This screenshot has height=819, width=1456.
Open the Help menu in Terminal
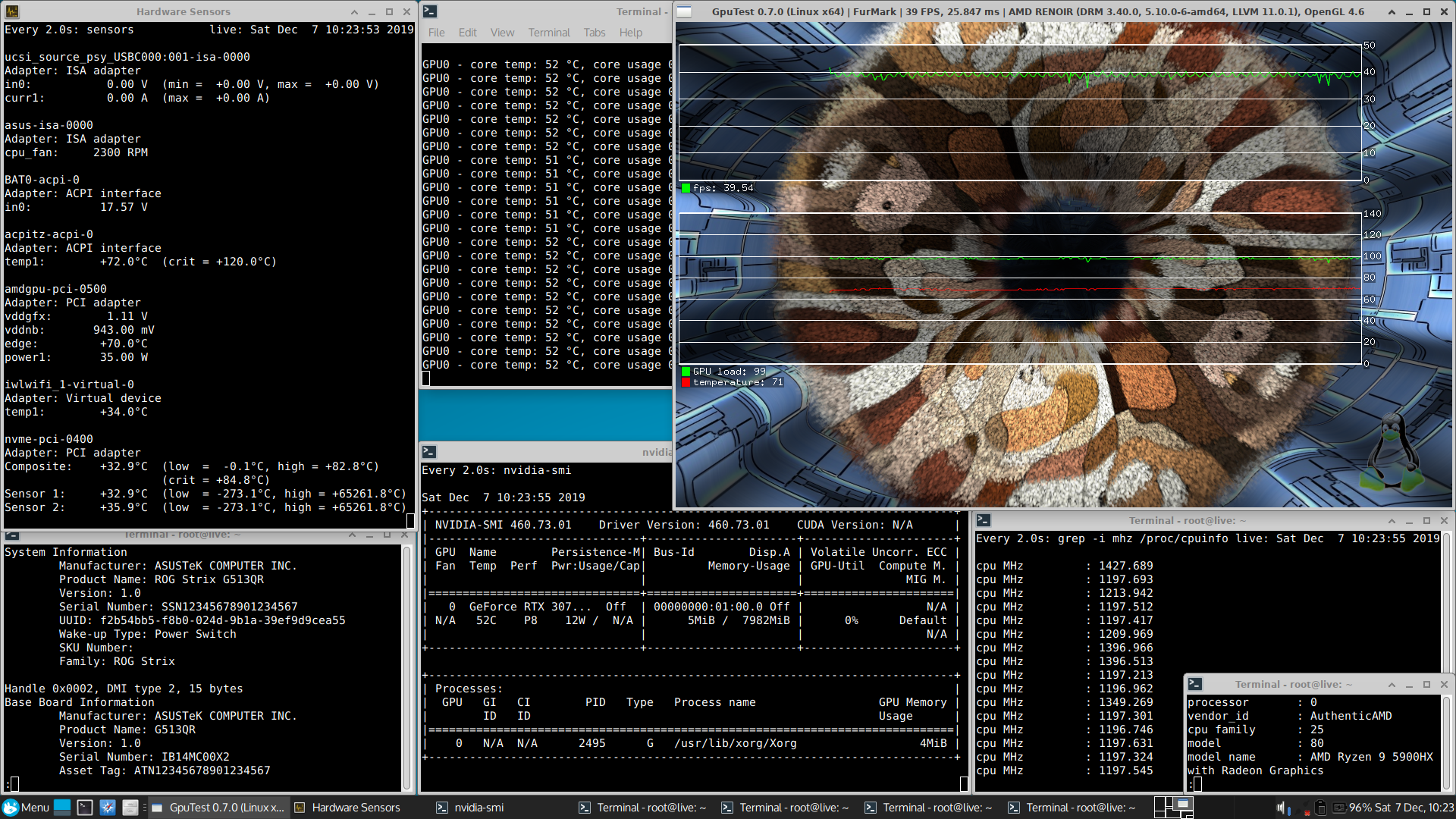[630, 33]
